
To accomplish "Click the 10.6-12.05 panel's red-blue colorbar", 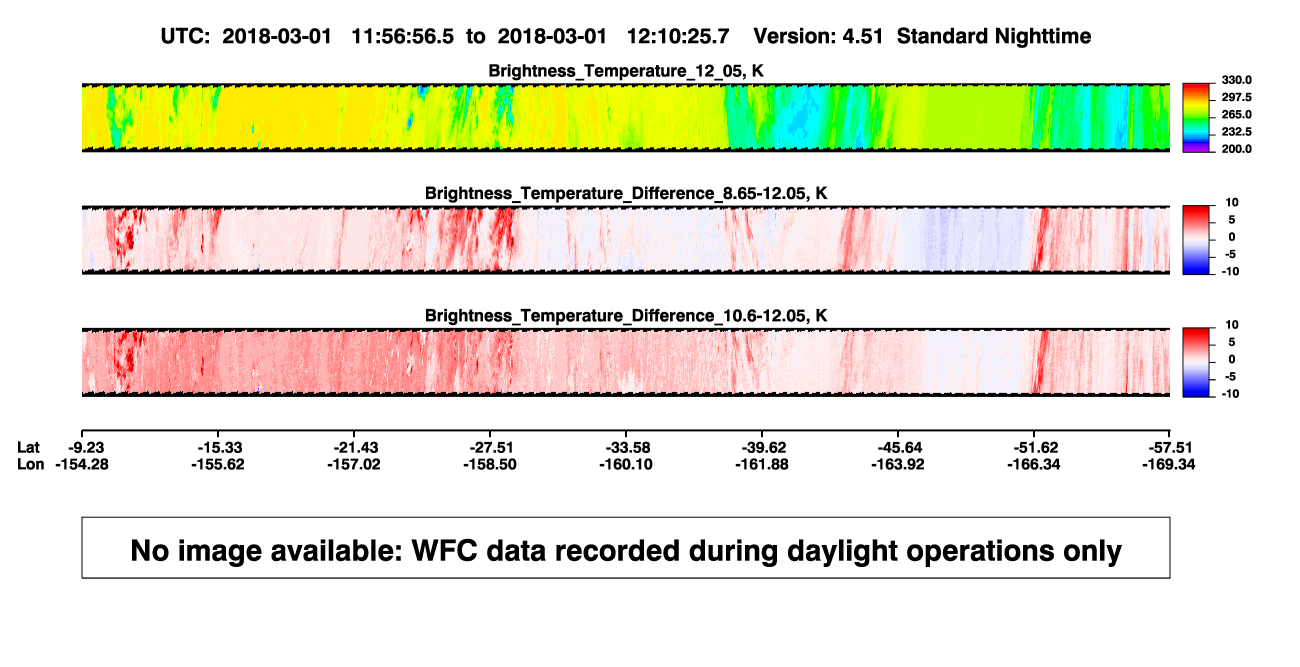I will [1197, 362].
